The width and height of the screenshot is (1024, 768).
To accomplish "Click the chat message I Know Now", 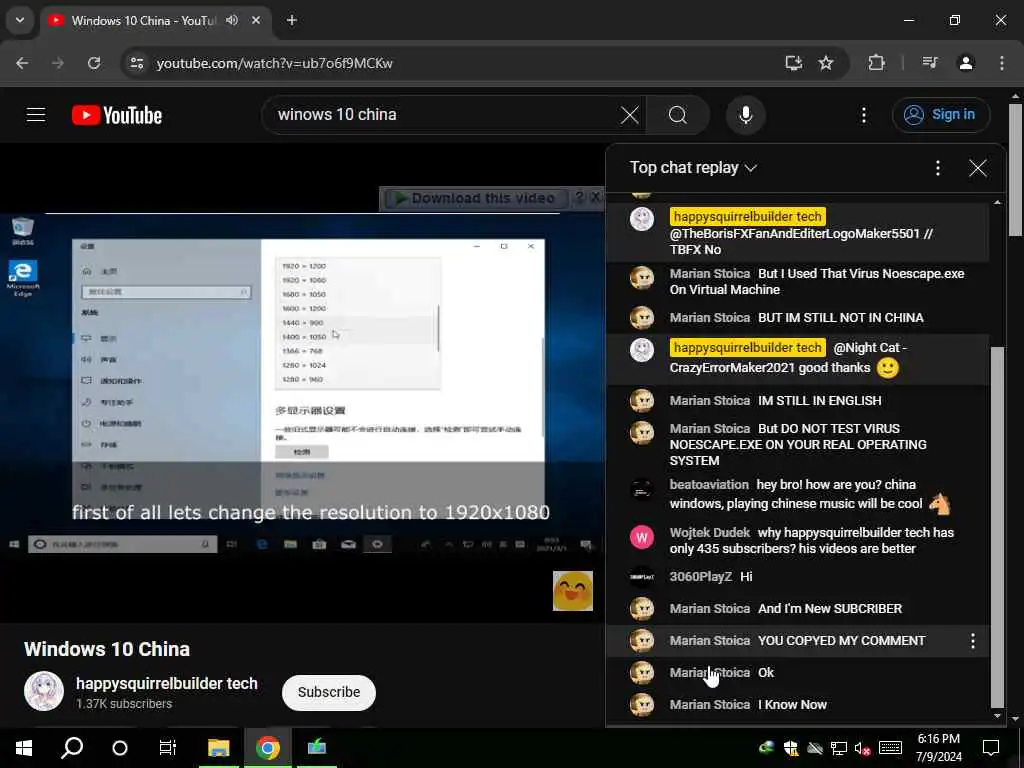I will pos(792,705).
